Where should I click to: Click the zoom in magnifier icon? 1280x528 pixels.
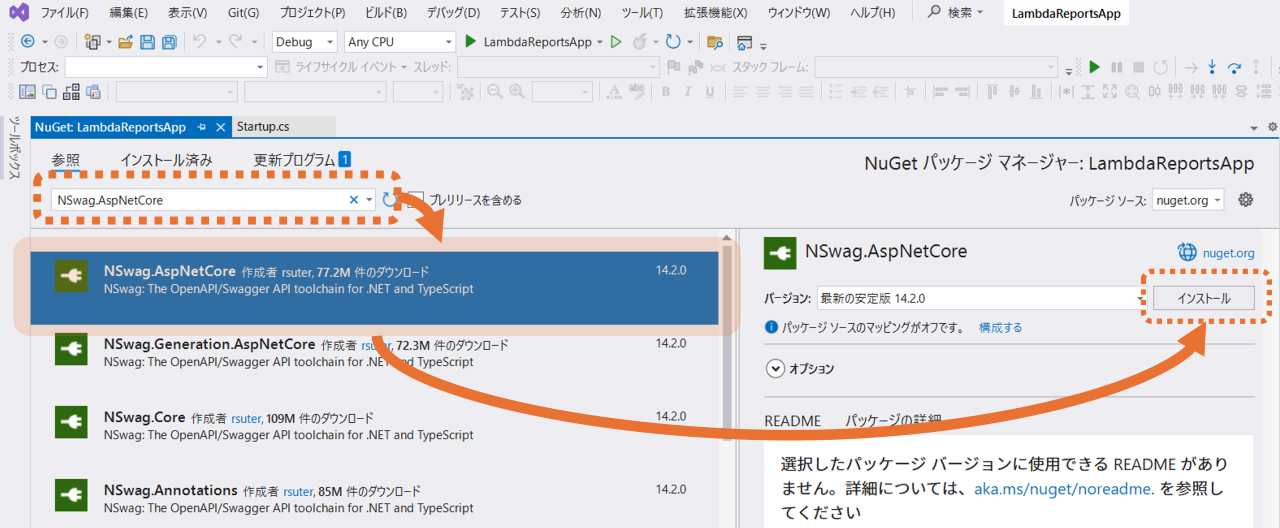coord(517,91)
